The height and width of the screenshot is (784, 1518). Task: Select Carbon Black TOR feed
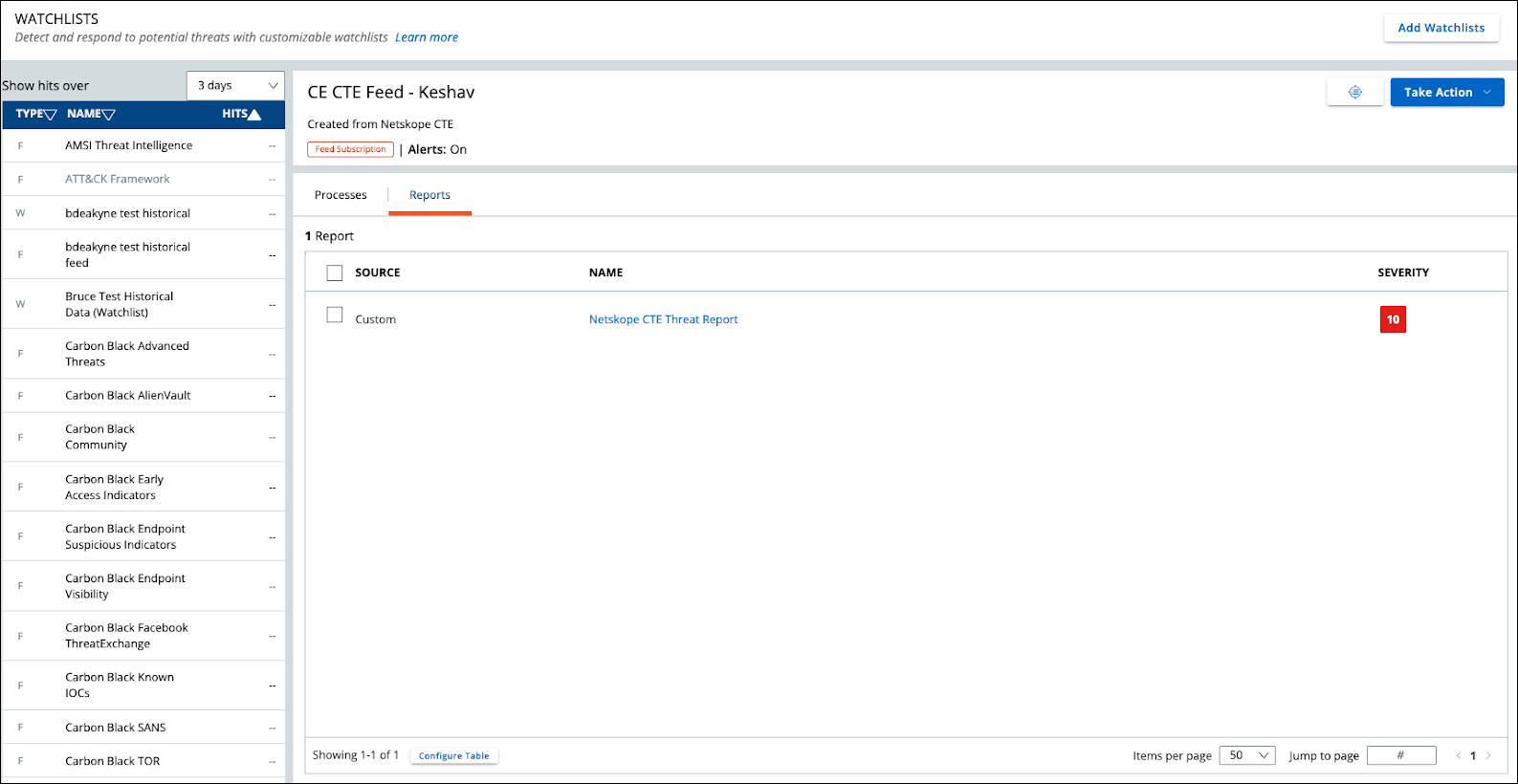(143, 761)
